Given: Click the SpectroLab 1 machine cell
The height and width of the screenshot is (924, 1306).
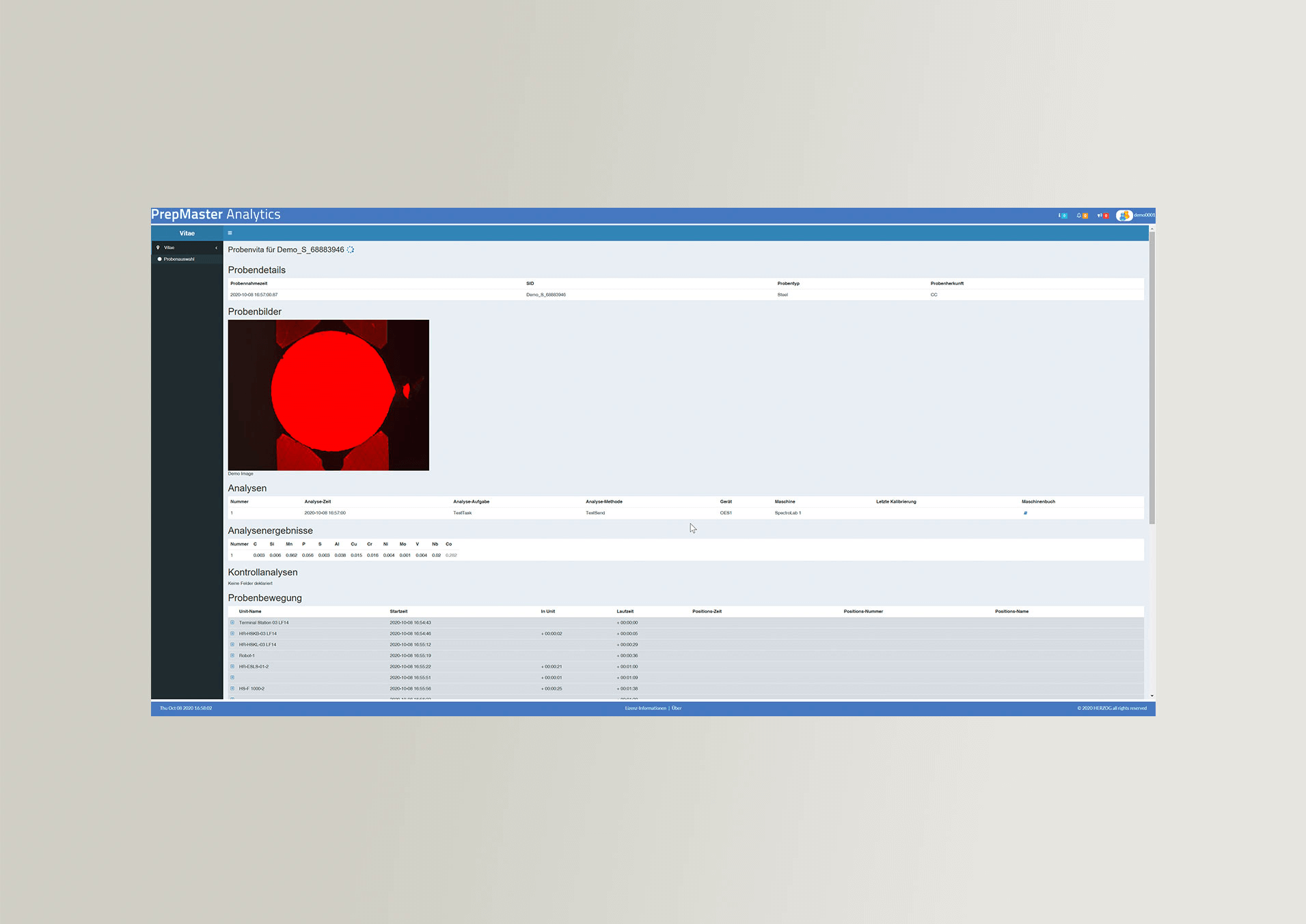Looking at the screenshot, I should (788, 513).
